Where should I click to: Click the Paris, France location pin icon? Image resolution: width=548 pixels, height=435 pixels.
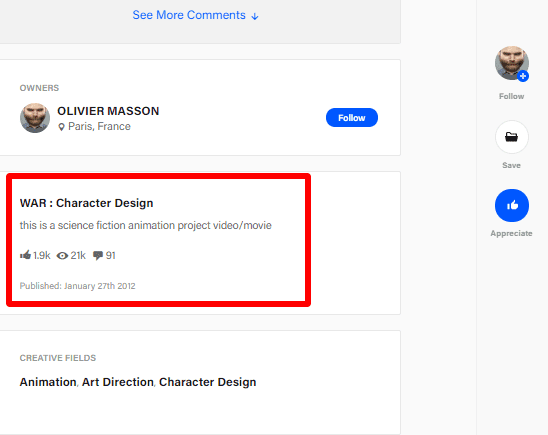(61, 127)
